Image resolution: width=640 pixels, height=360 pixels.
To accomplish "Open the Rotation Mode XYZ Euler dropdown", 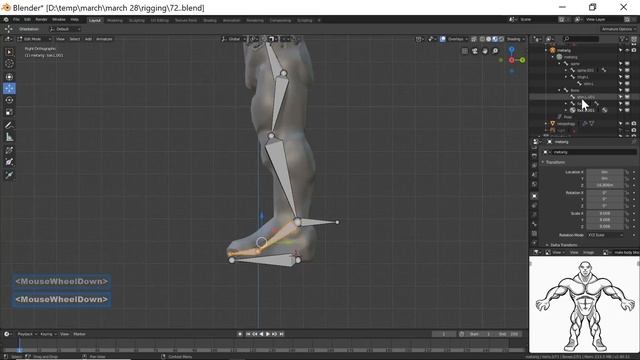I will coord(605,235).
